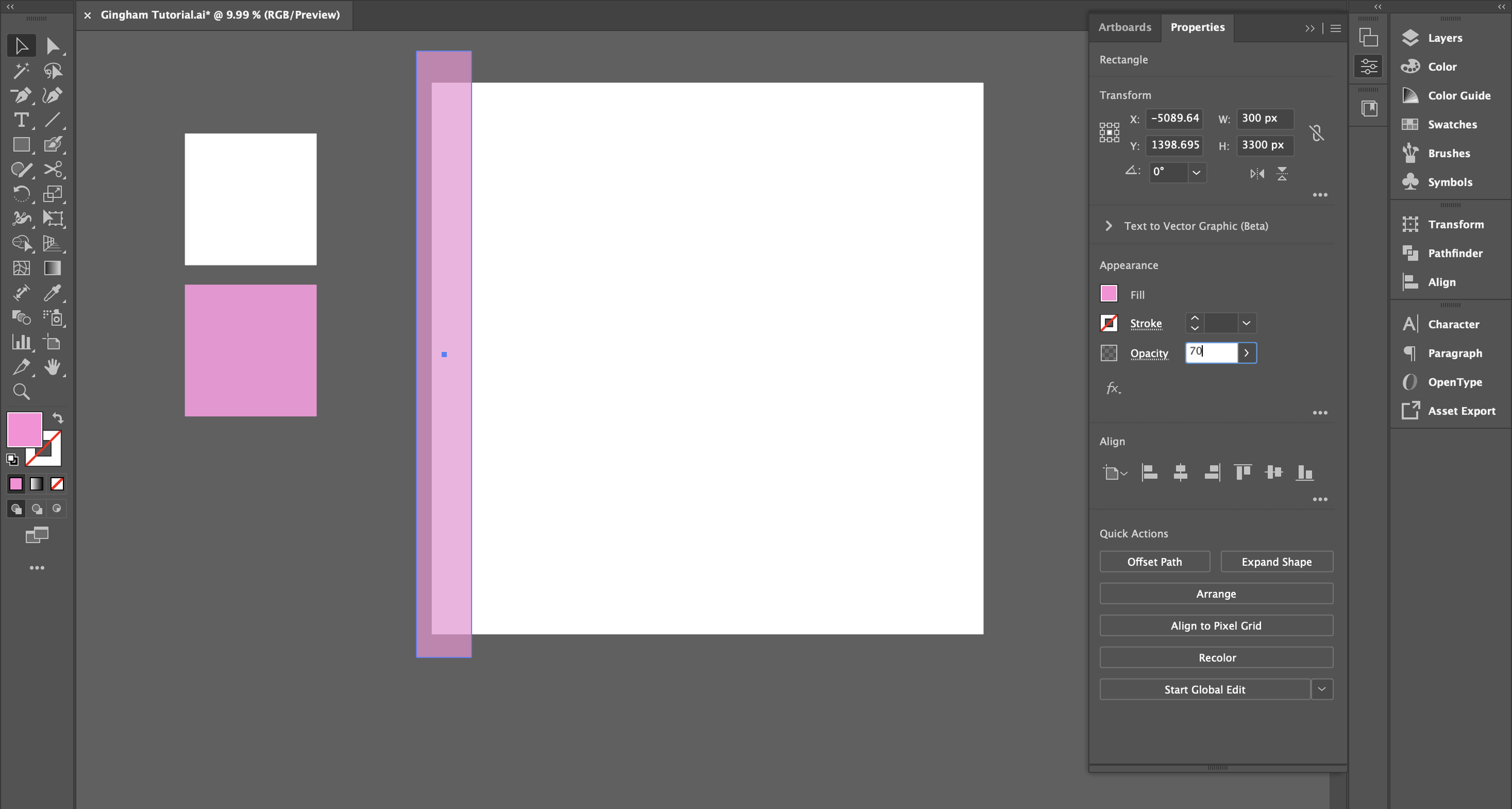
Task: Select the Hand tool
Action: click(53, 367)
